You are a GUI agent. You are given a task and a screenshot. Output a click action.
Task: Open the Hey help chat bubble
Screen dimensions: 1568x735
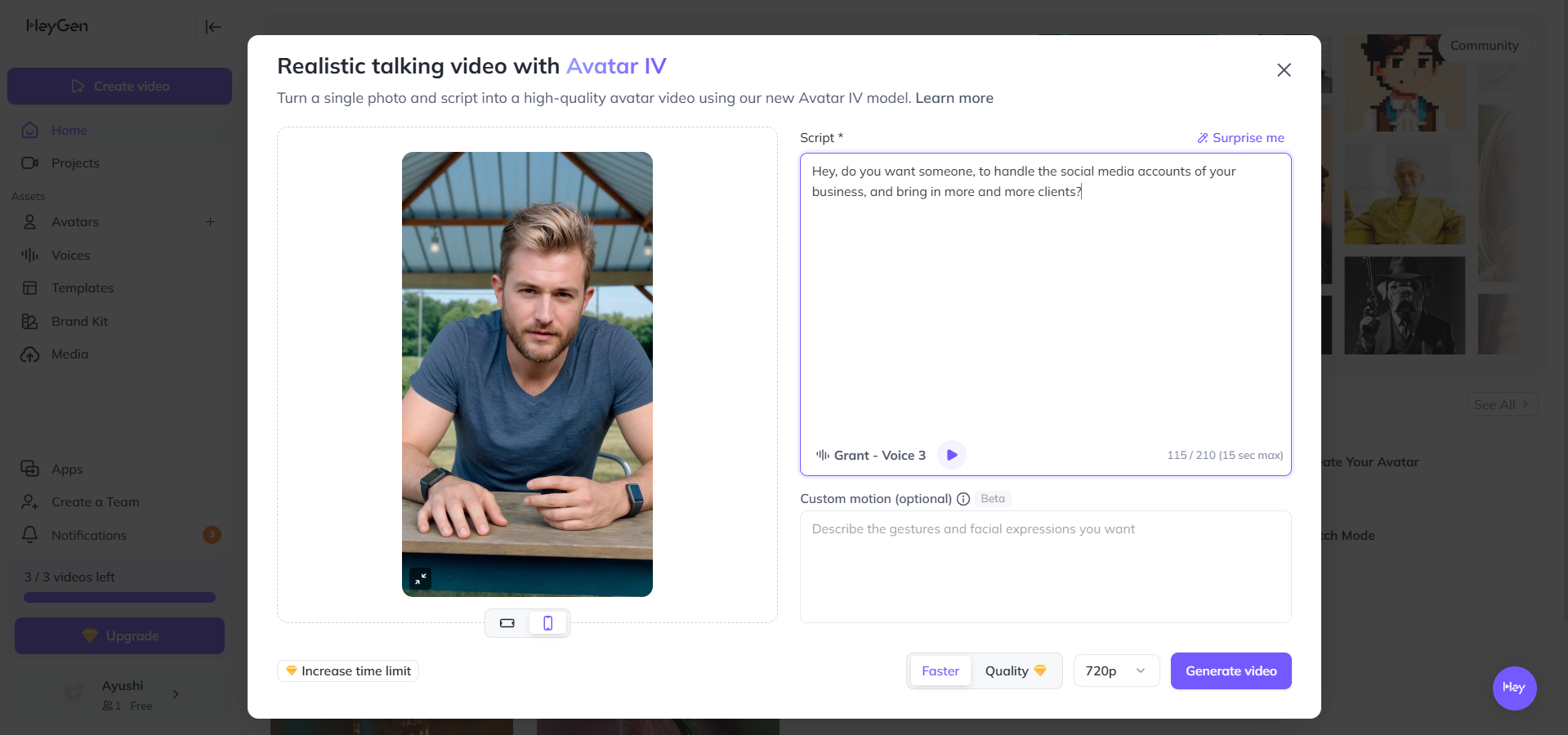point(1514,688)
